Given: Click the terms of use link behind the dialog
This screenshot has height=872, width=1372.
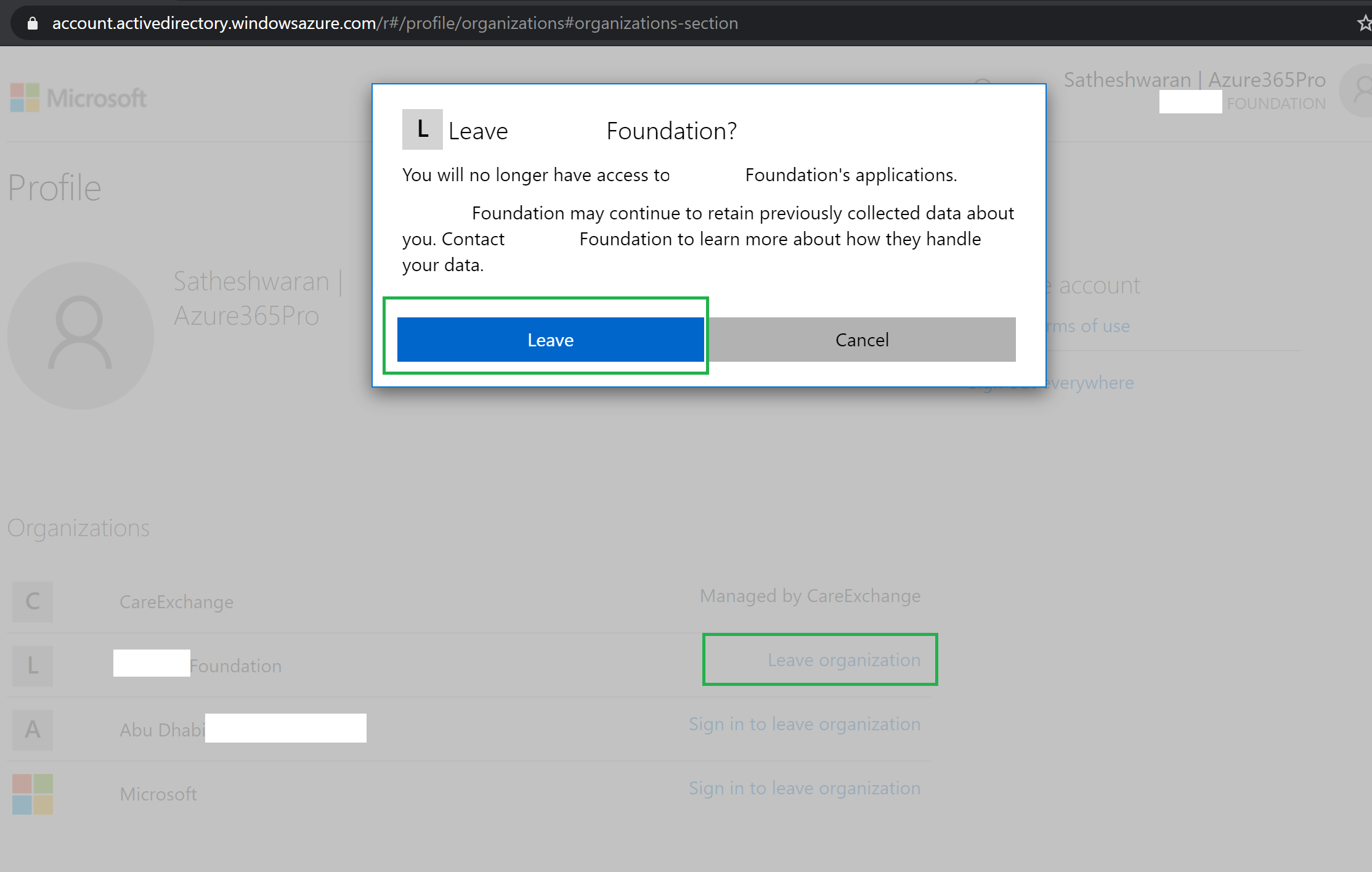Looking at the screenshot, I should pos(1089,326).
